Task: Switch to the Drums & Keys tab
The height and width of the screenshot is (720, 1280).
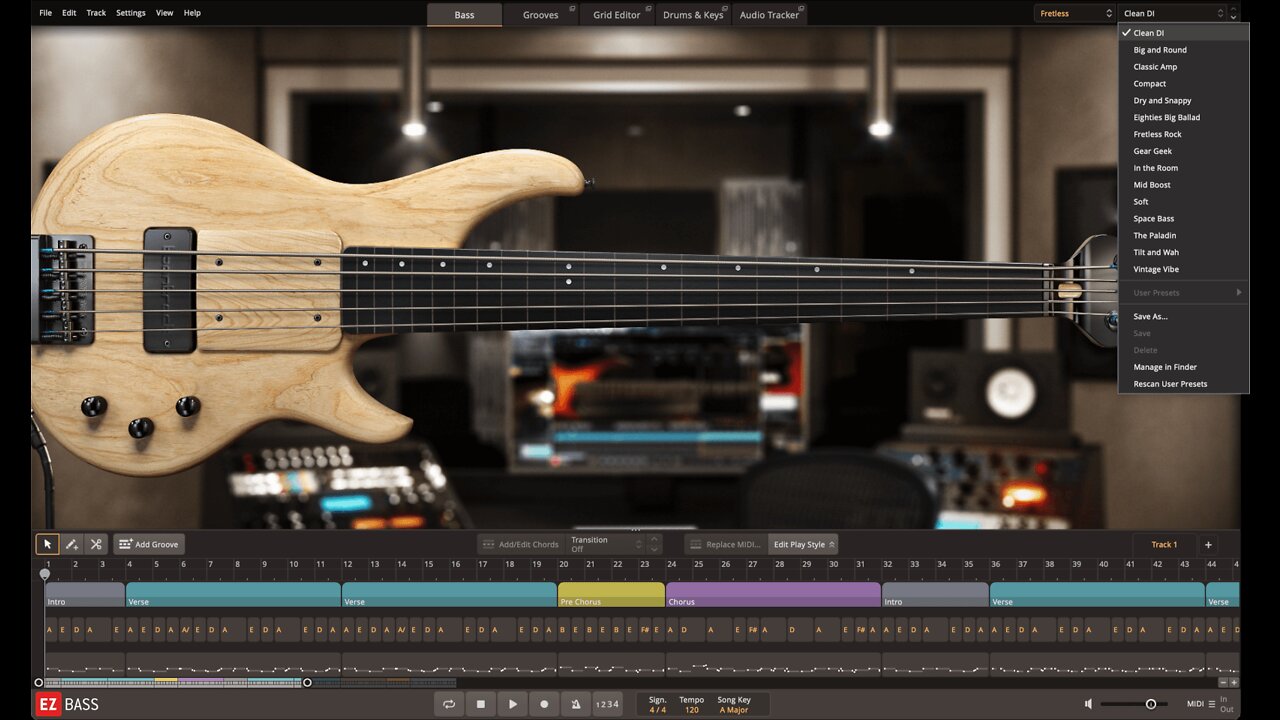Action: click(693, 15)
